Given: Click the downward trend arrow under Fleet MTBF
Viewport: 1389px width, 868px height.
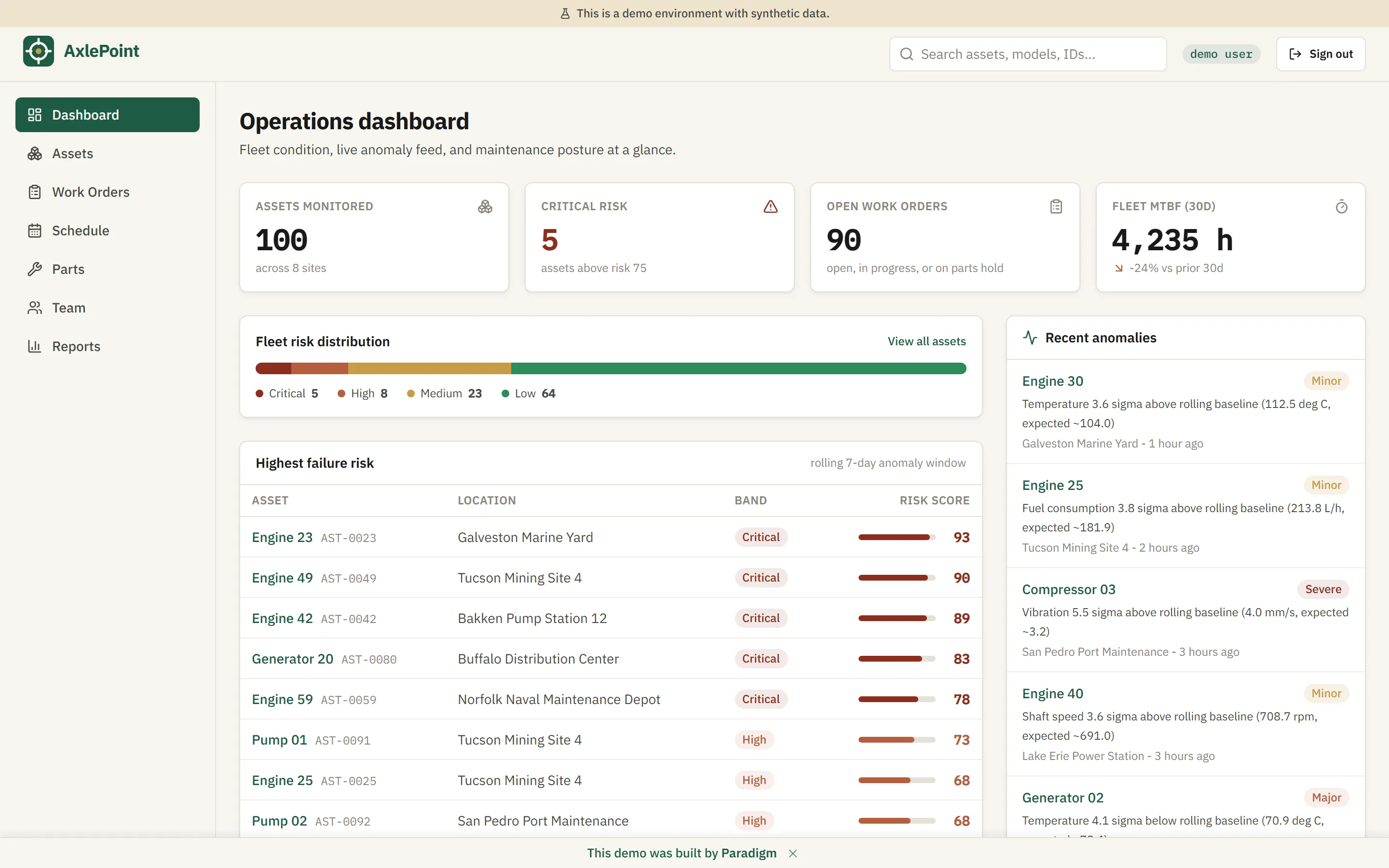Looking at the screenshot, I should tap(1118, 268).
